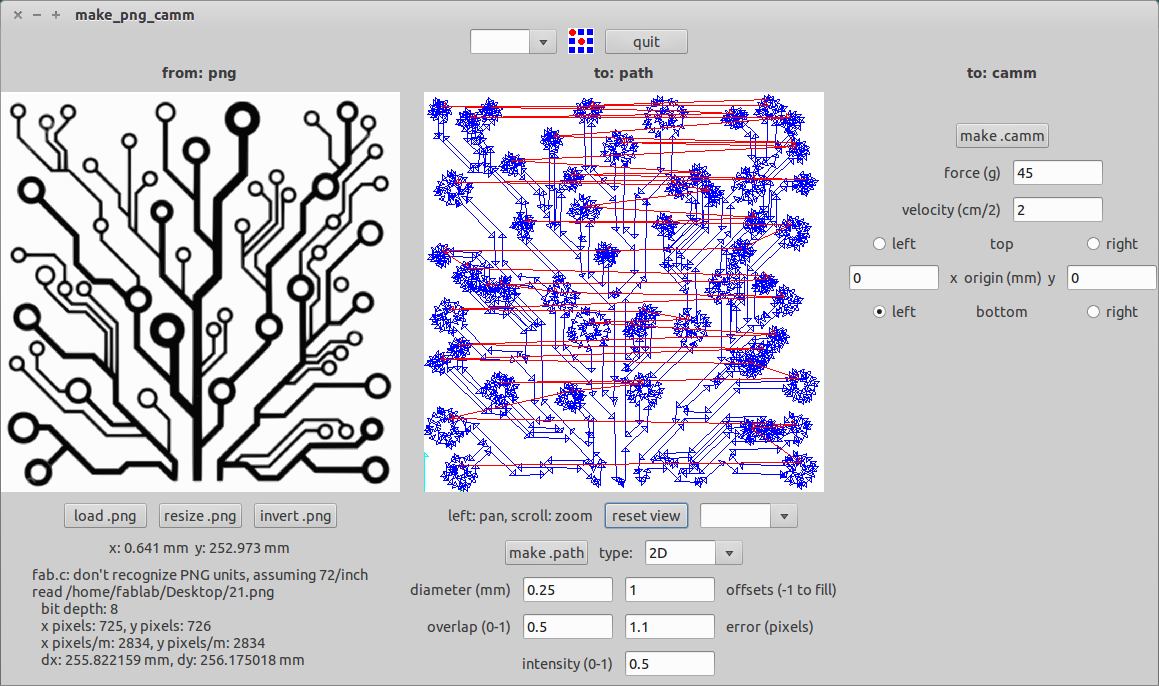Reset the path view
The height and width of the screenshot is (686, 1159).
click(646, 516)
